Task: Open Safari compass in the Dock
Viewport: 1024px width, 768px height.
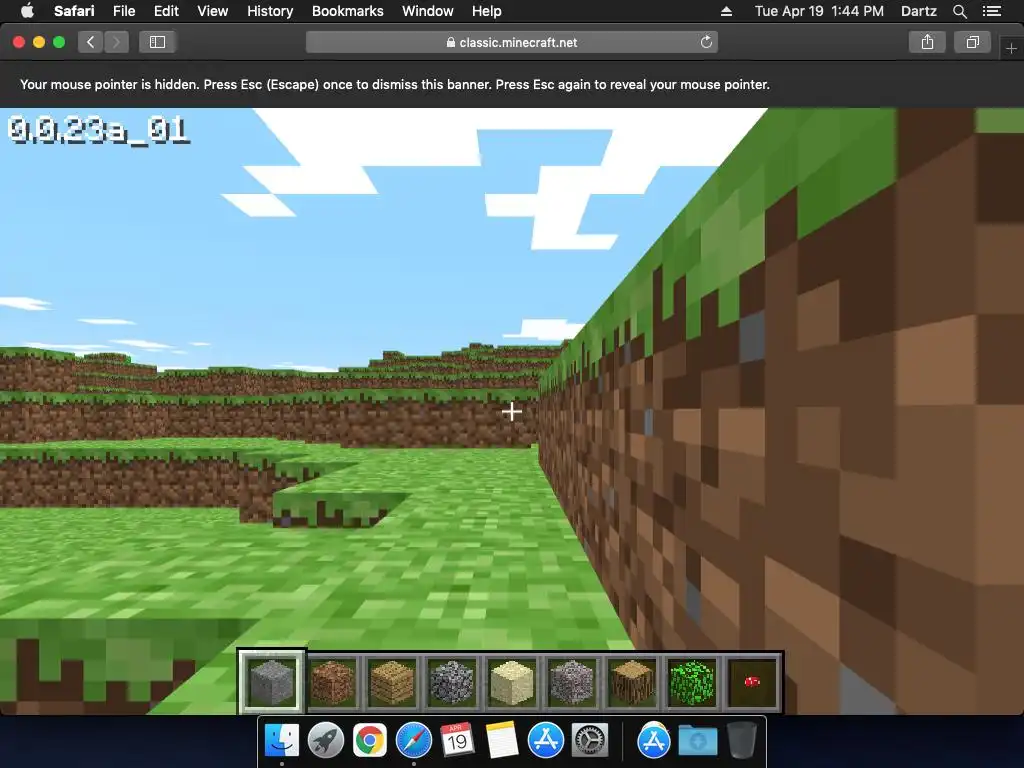Action: coord(413,741)
